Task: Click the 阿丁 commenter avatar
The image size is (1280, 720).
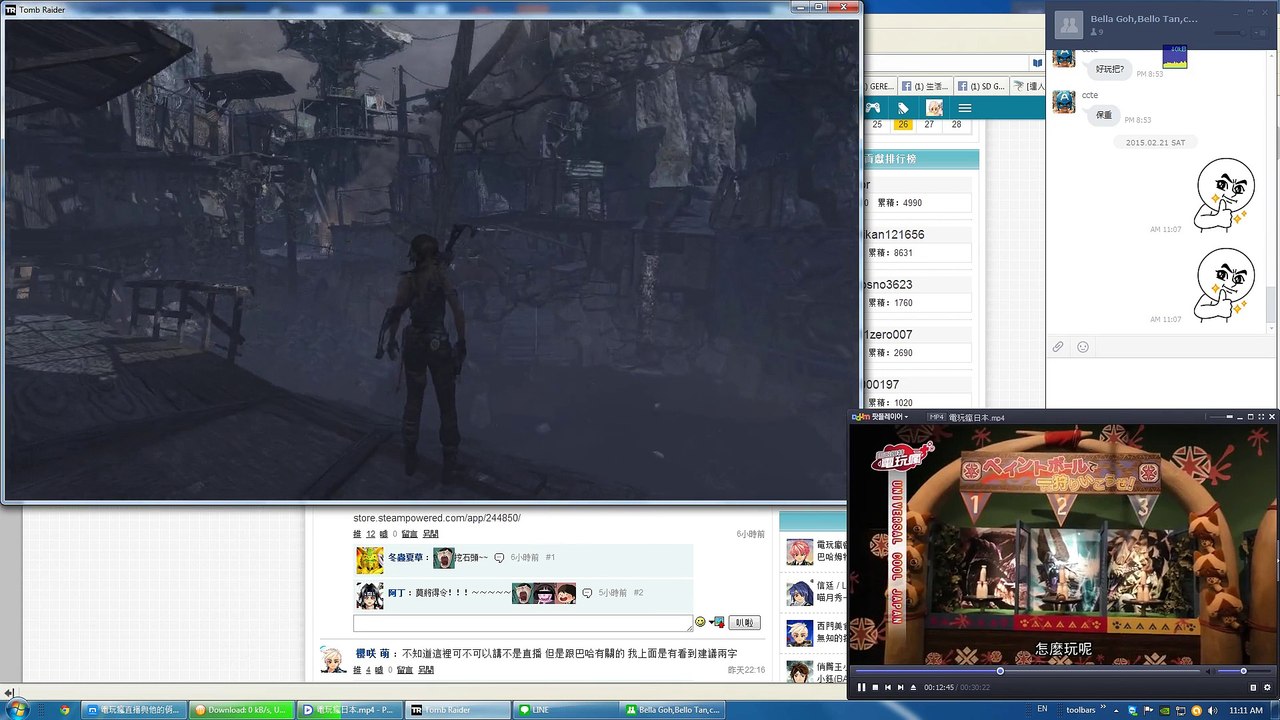Action: point(369,596)
